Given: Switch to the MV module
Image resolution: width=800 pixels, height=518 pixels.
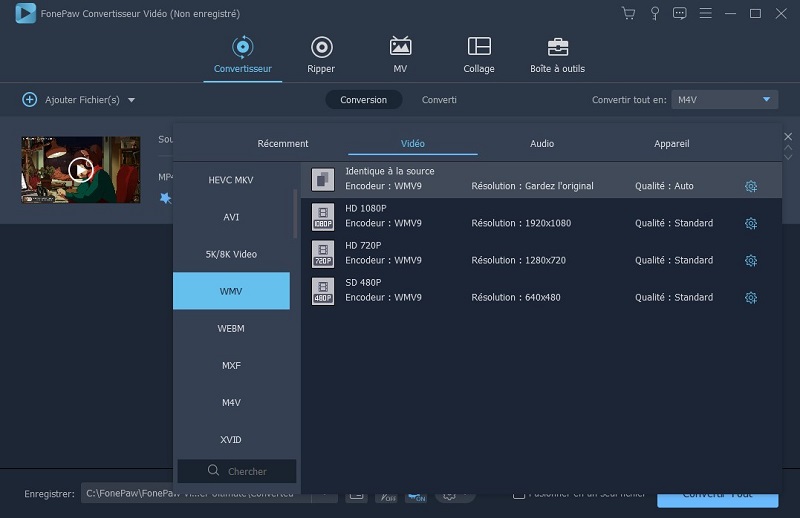Looking at the screenshot, I should [400, 55].
